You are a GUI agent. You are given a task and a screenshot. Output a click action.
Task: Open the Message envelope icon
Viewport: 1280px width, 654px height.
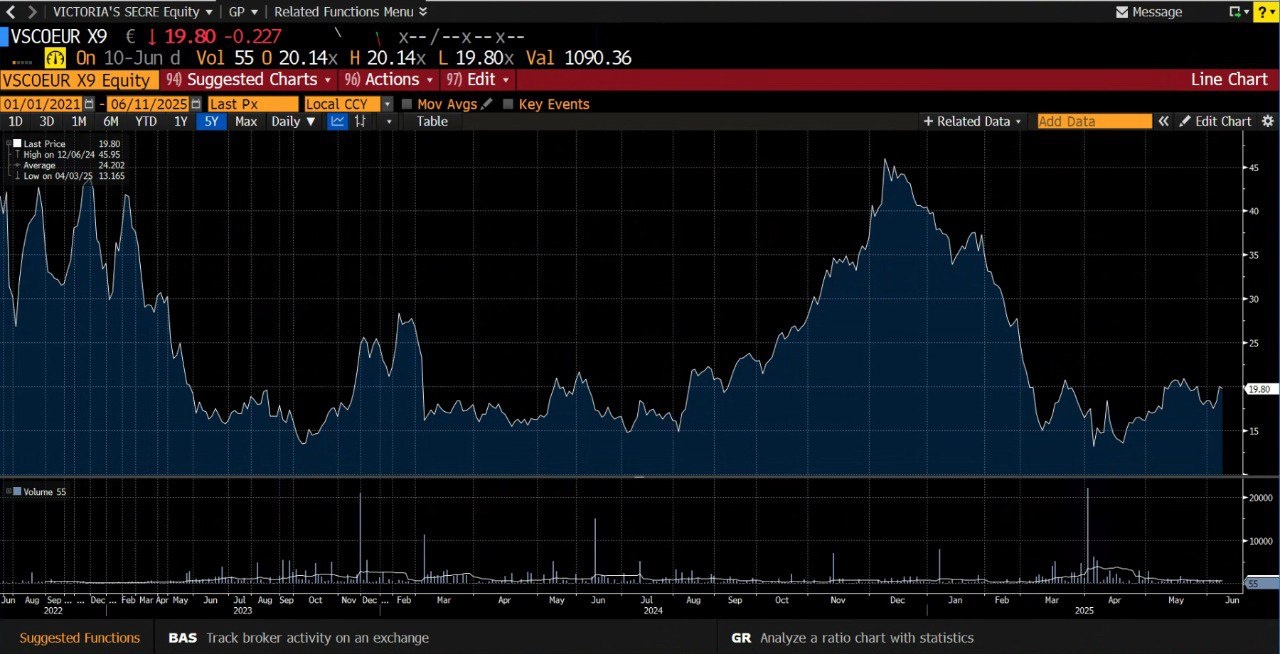pyautogui.click(x=1122, y=12)
